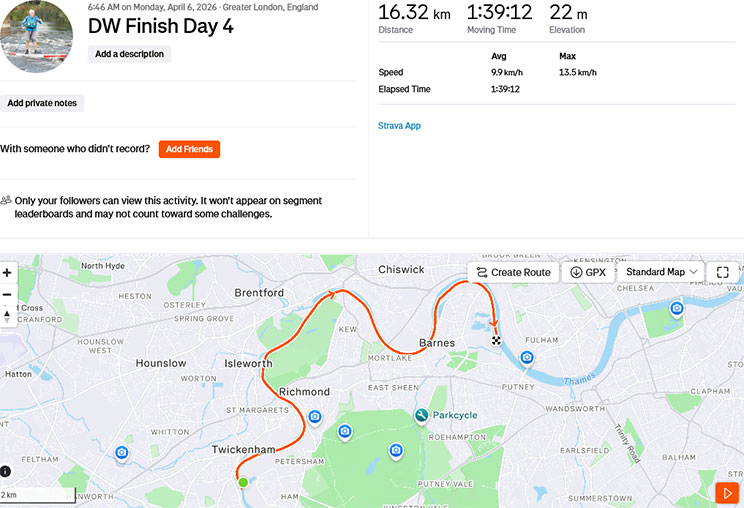Zoom out of the map
This screenshot has height=508, width=744.
pos(7,294)
